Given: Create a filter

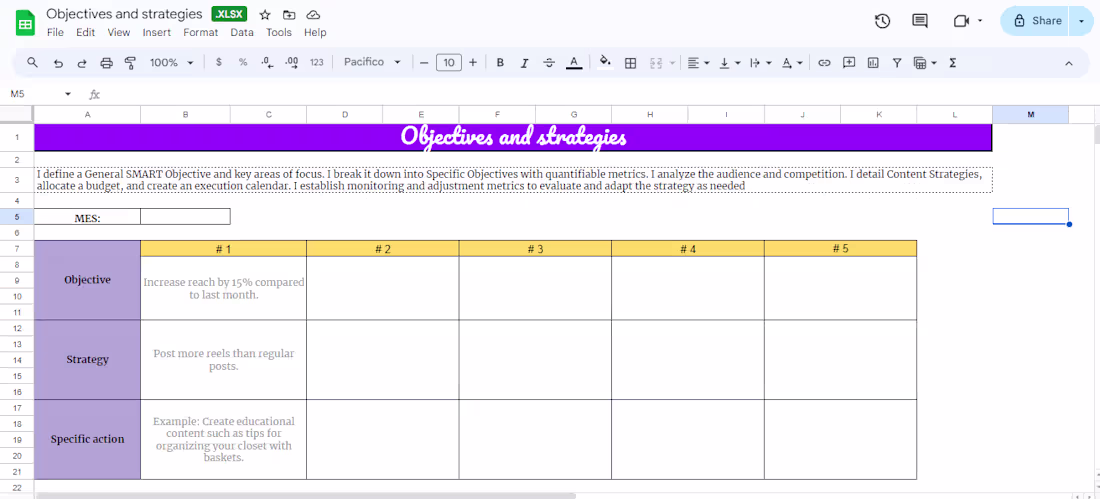Looking at the screenshot, I should (897, 62).
